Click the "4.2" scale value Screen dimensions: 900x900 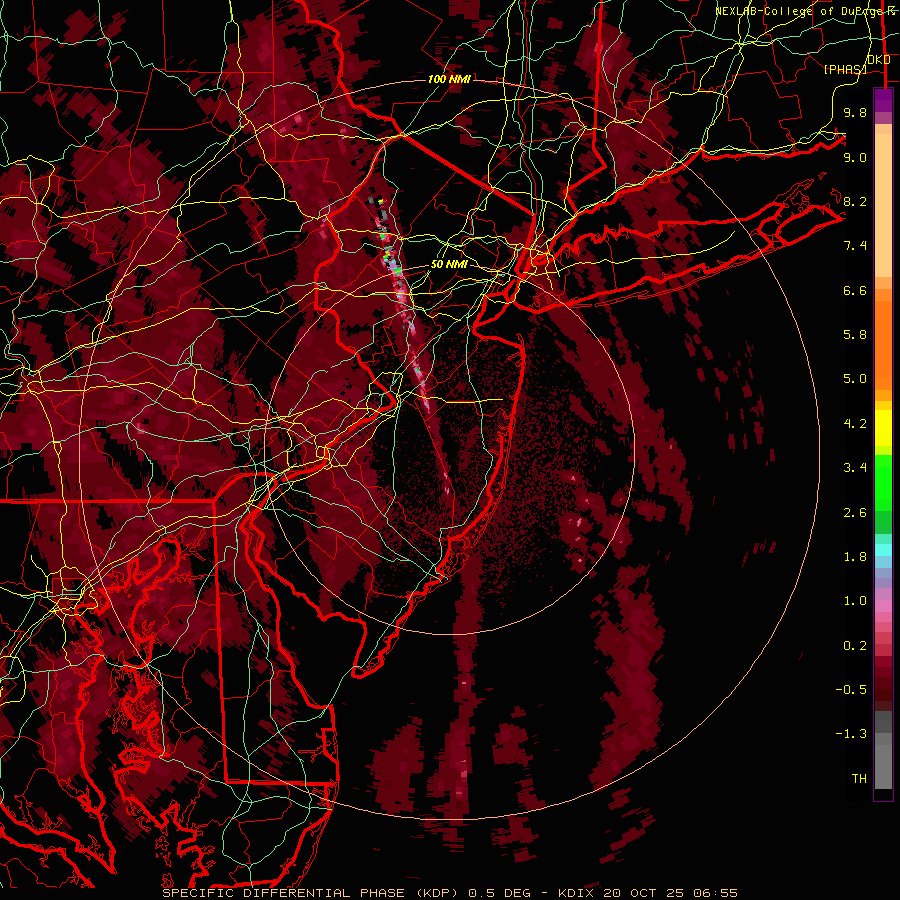855,424
